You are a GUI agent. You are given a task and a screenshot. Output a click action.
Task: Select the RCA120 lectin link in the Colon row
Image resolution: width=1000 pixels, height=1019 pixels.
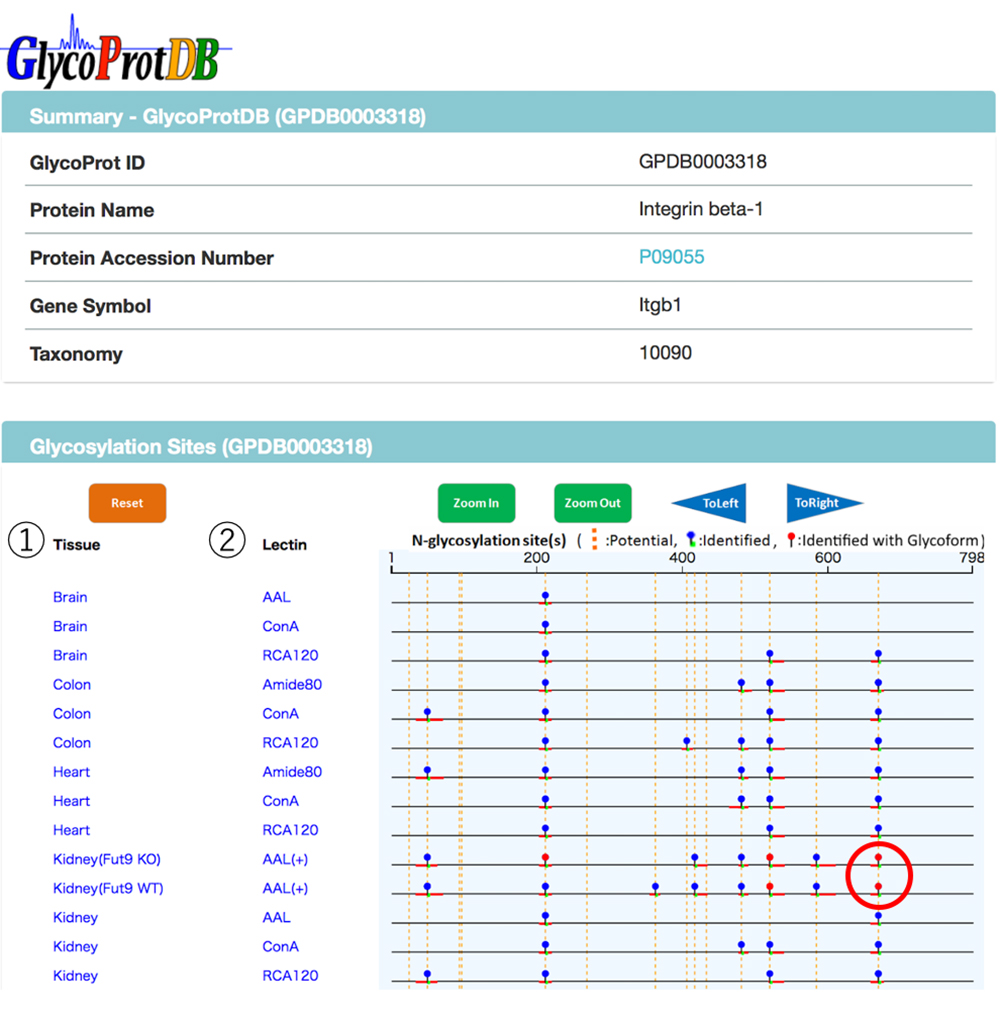pos(290,743)
